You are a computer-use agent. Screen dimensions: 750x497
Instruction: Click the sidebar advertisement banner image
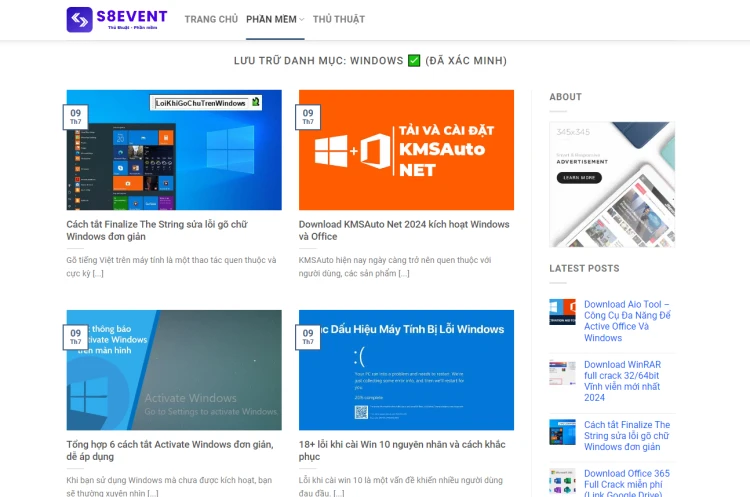click(x=611, y=184)
